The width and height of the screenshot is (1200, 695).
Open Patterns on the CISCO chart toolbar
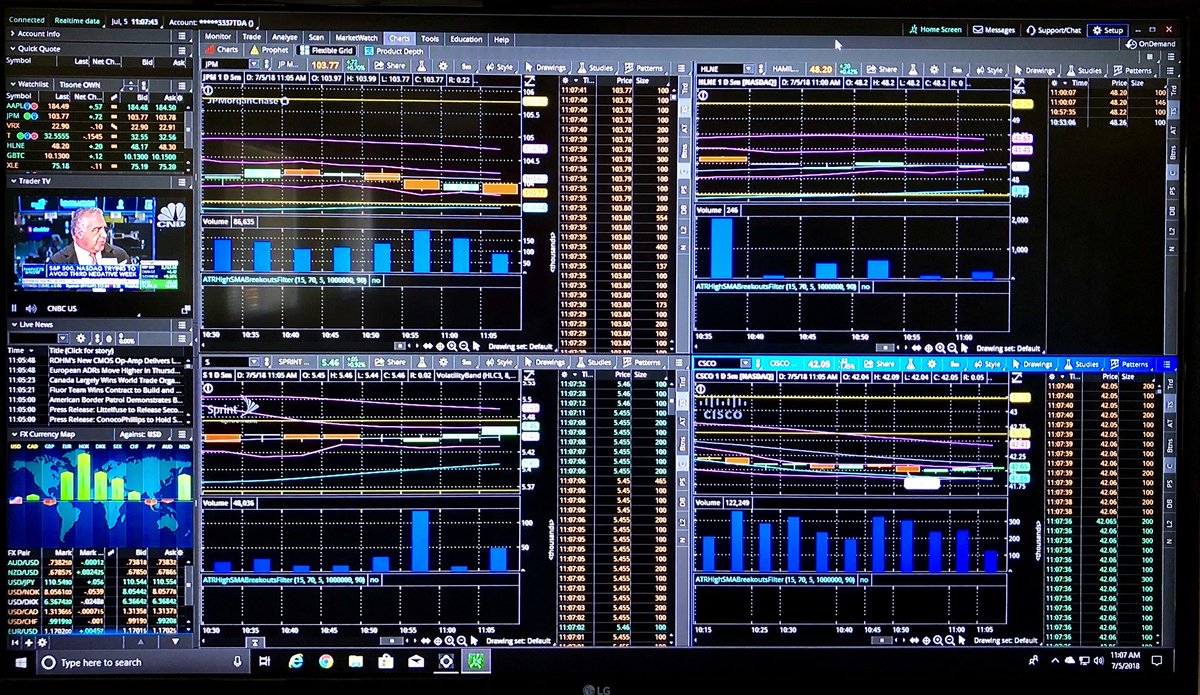click(1129, 363)
